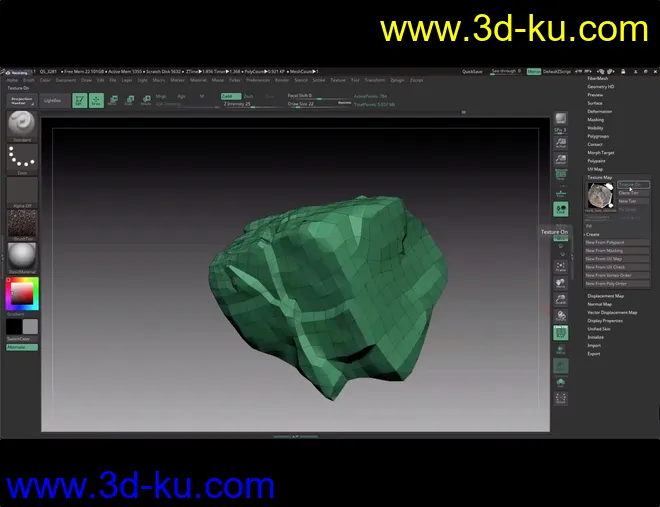
Task: Click New From UV Check button
Action: [617, 267]
